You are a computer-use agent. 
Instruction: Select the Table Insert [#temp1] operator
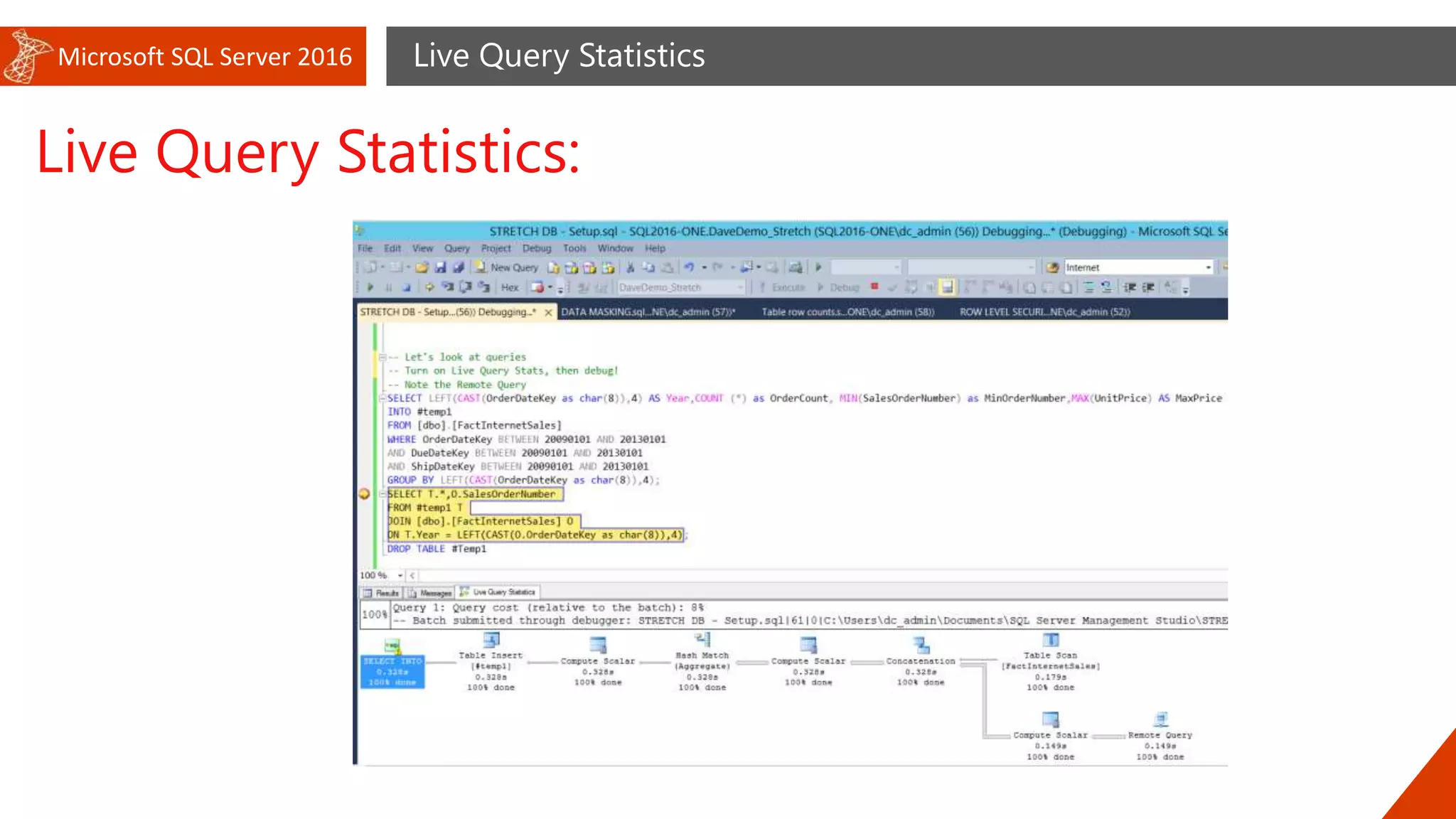(491, 663)
